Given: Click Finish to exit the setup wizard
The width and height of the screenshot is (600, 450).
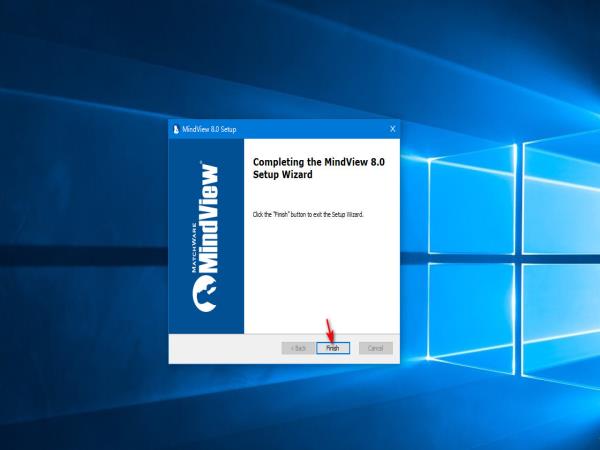Looking at the screenshot, I should (333, 348).
